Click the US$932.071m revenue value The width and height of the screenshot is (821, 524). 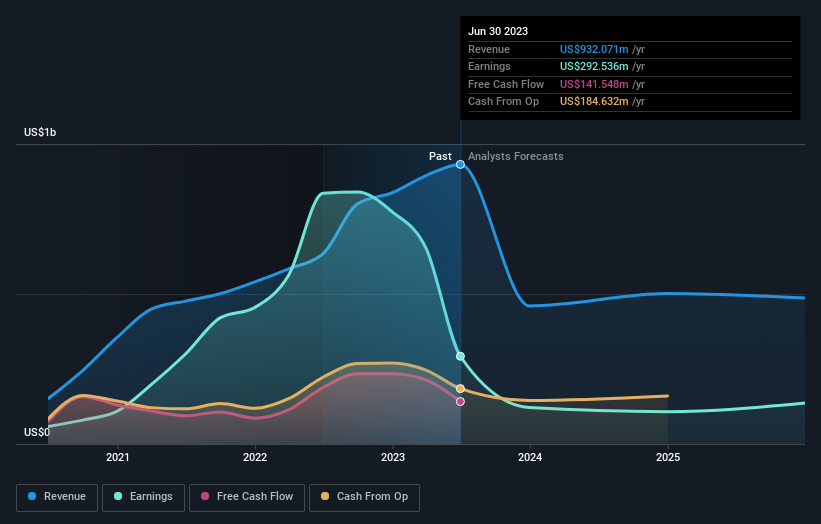594,49
